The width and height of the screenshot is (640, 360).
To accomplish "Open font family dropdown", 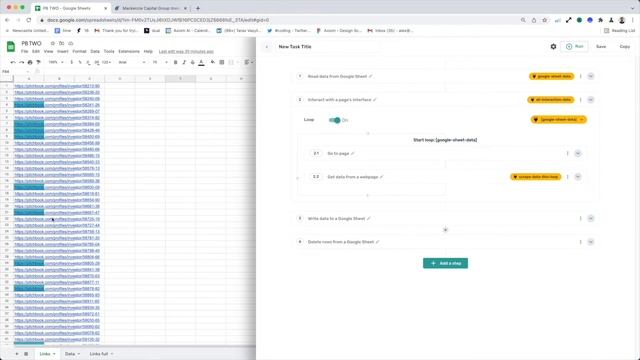I will pos(131,62).
